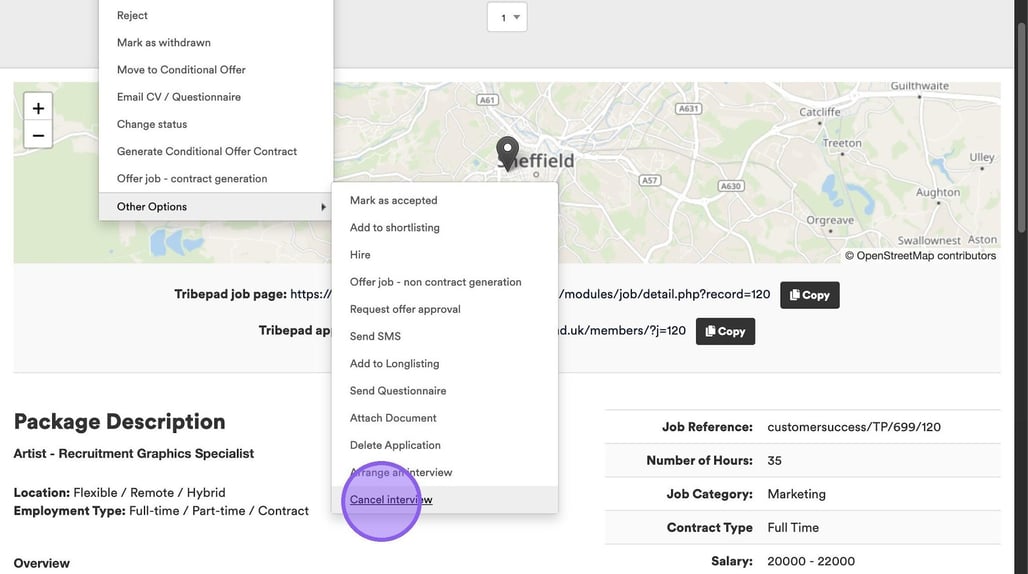Choose Move to Conditional Offer
The image size is (1028, 574).
pyautogui.click(x=181, y=70)
